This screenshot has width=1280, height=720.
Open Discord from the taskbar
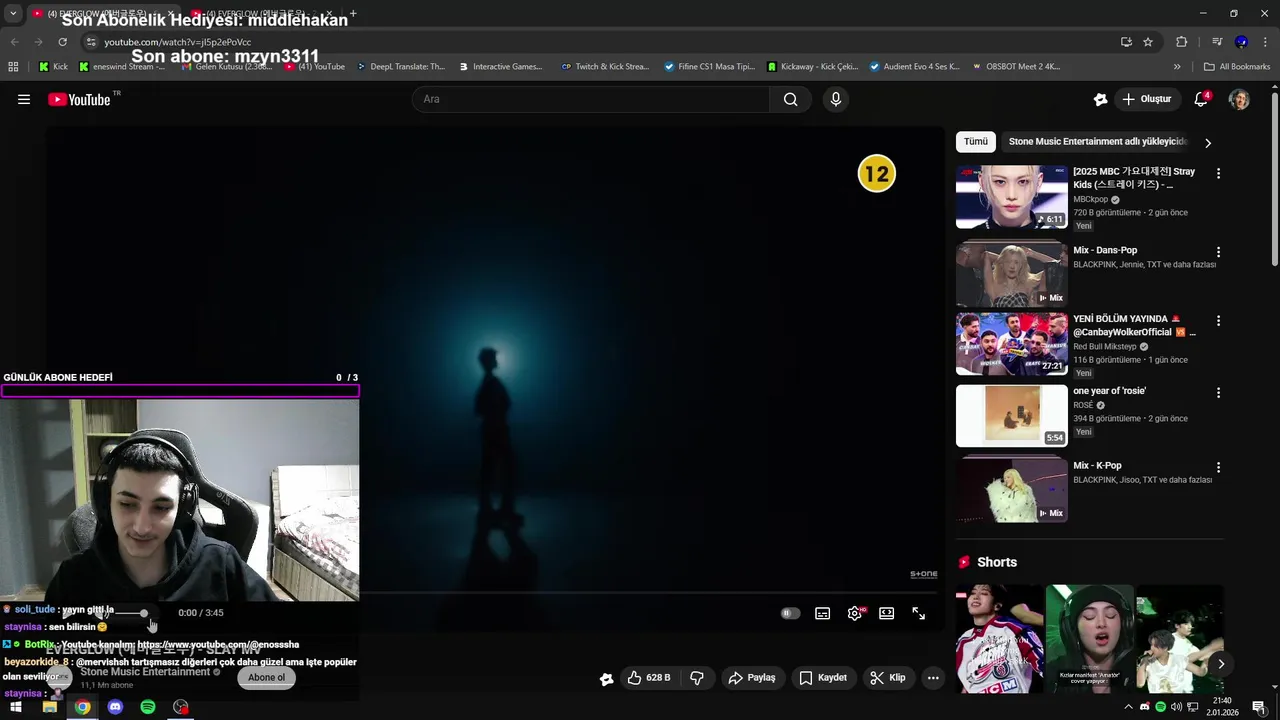coord(115,707)
